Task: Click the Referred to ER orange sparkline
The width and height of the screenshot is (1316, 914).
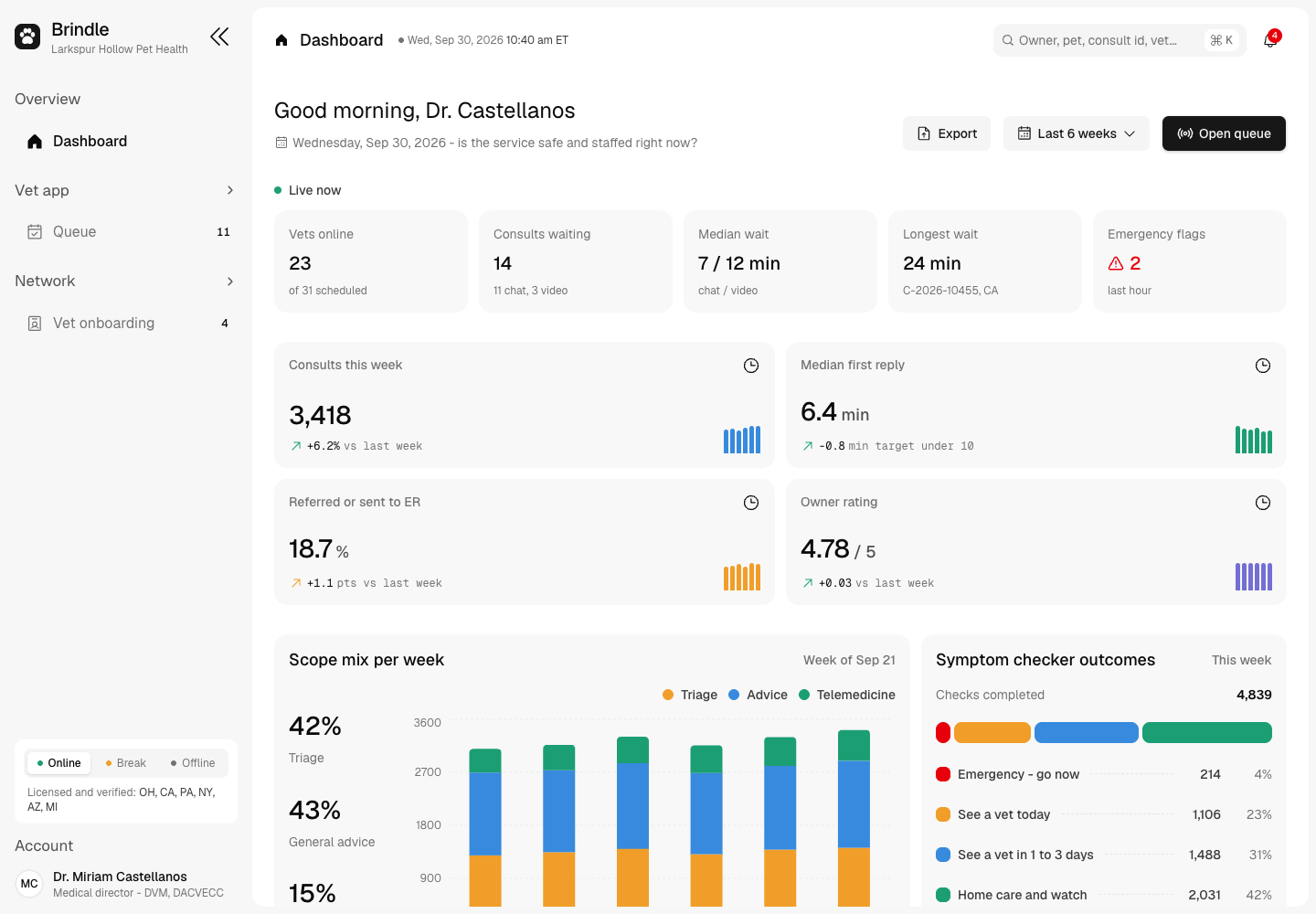Action: pyautogui.click(x=742, y=577)
